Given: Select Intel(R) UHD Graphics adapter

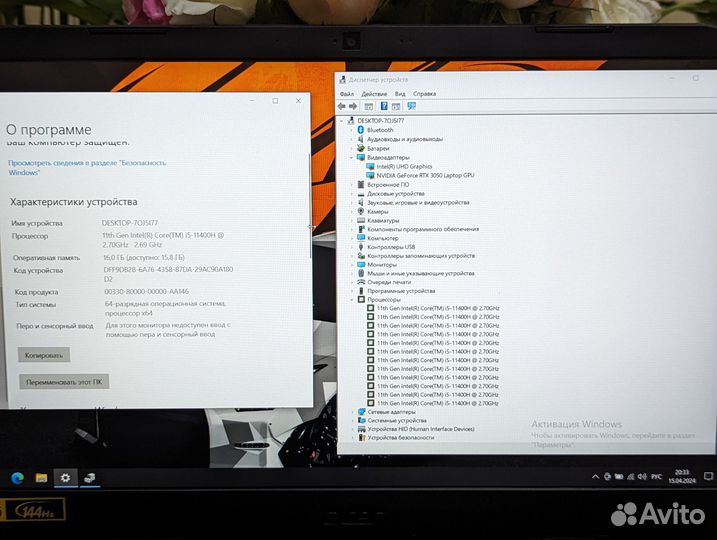Looking at the screenshot, I should click(x=404, y=166).
